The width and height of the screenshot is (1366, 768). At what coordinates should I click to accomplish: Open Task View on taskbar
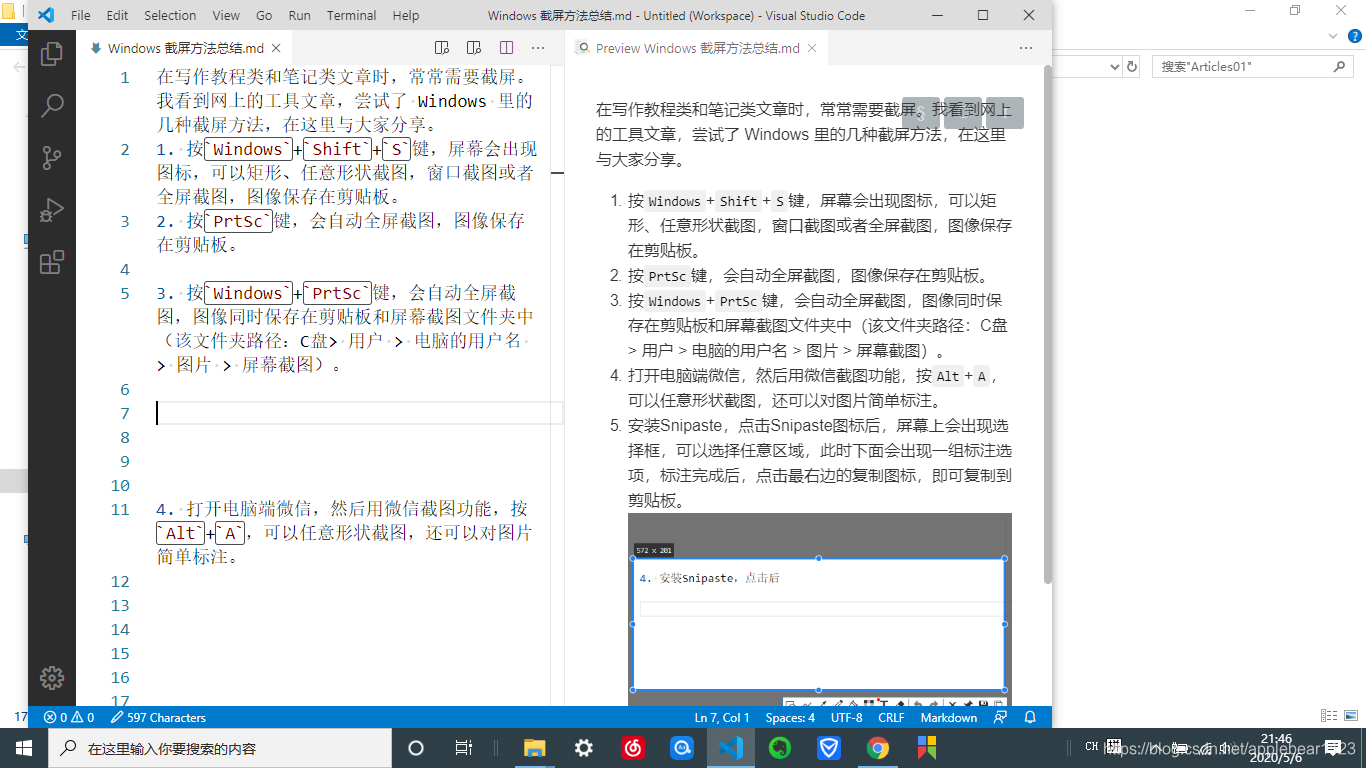pos(464,747)
